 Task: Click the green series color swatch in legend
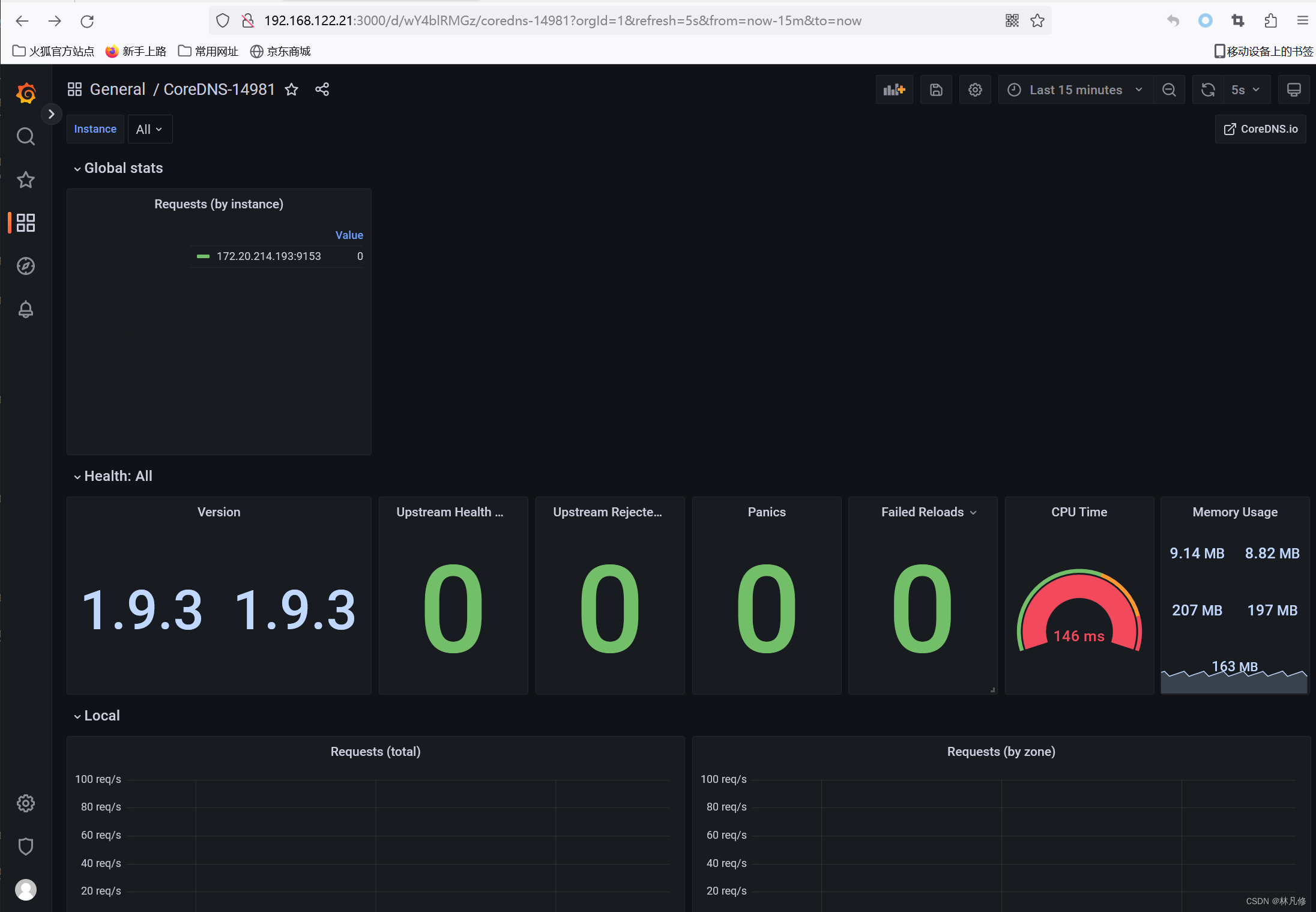[x=203, y=256]
